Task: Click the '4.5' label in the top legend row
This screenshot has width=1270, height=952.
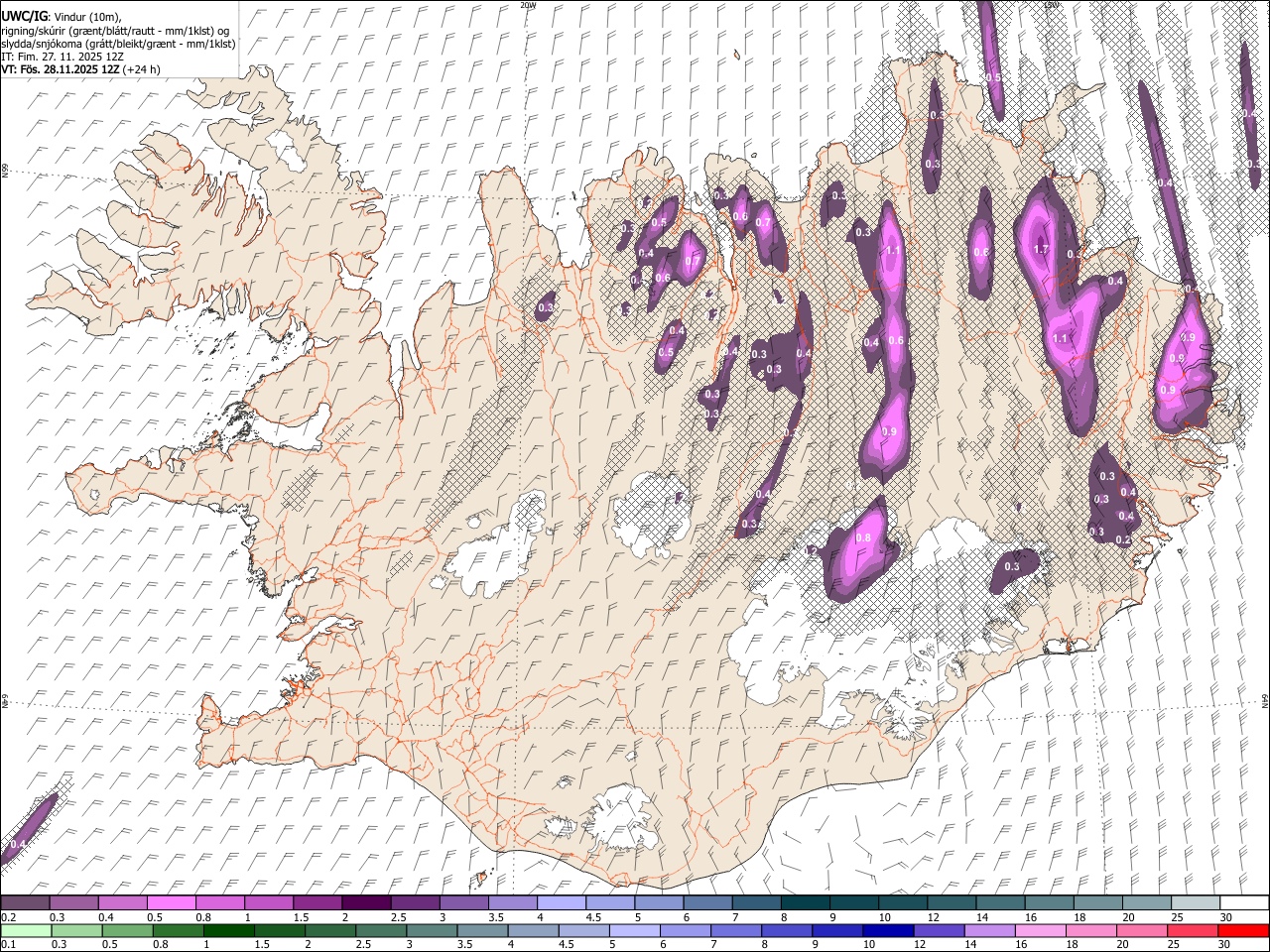Action: tap(593, 917)
